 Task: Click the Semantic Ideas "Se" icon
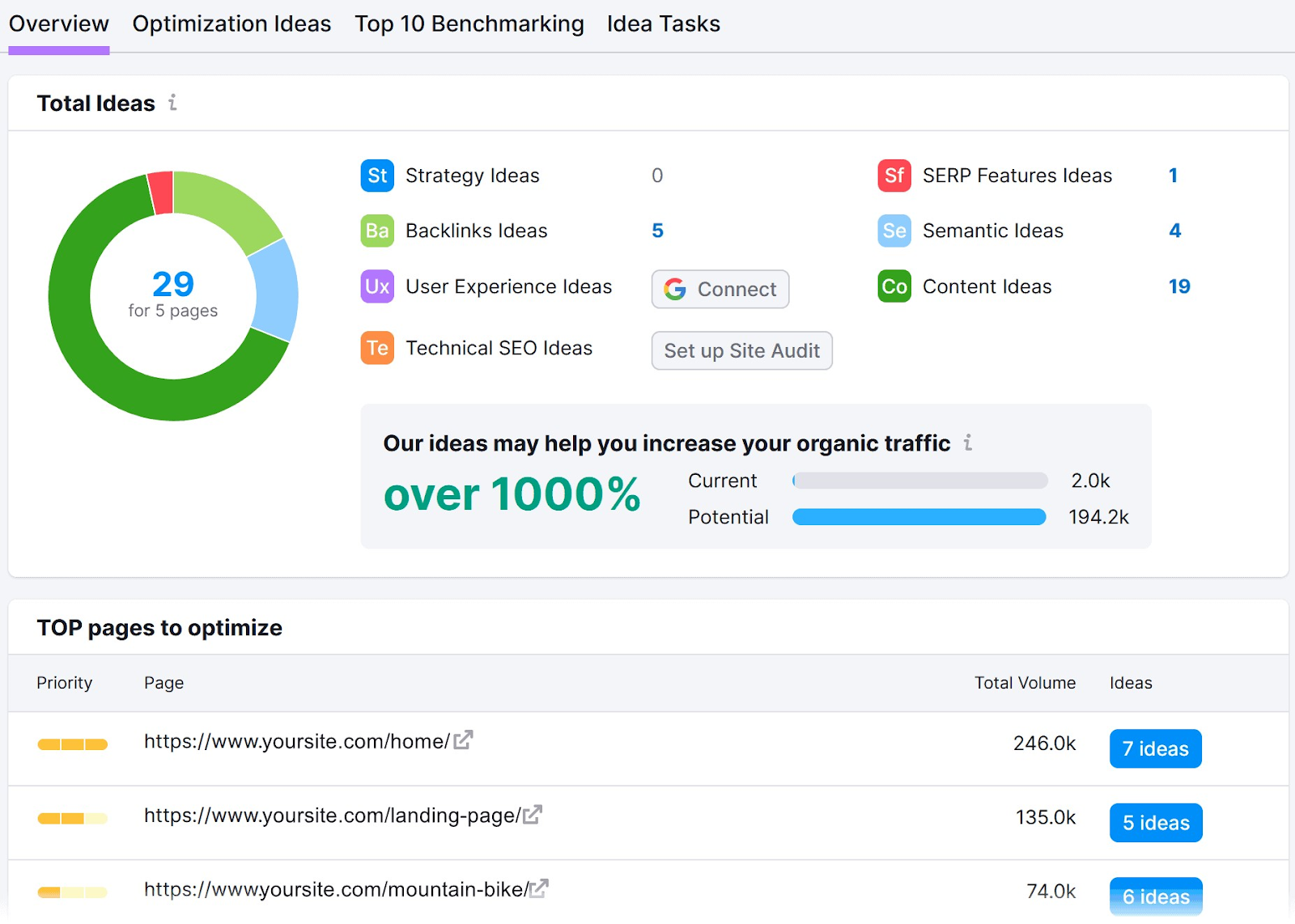point(894,231)
